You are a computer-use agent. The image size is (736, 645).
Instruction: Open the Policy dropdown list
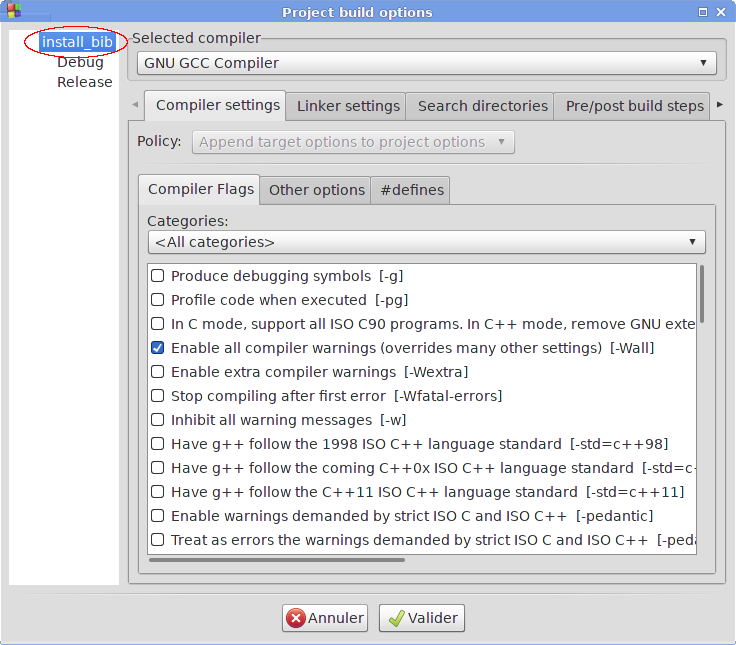[353, 142]
